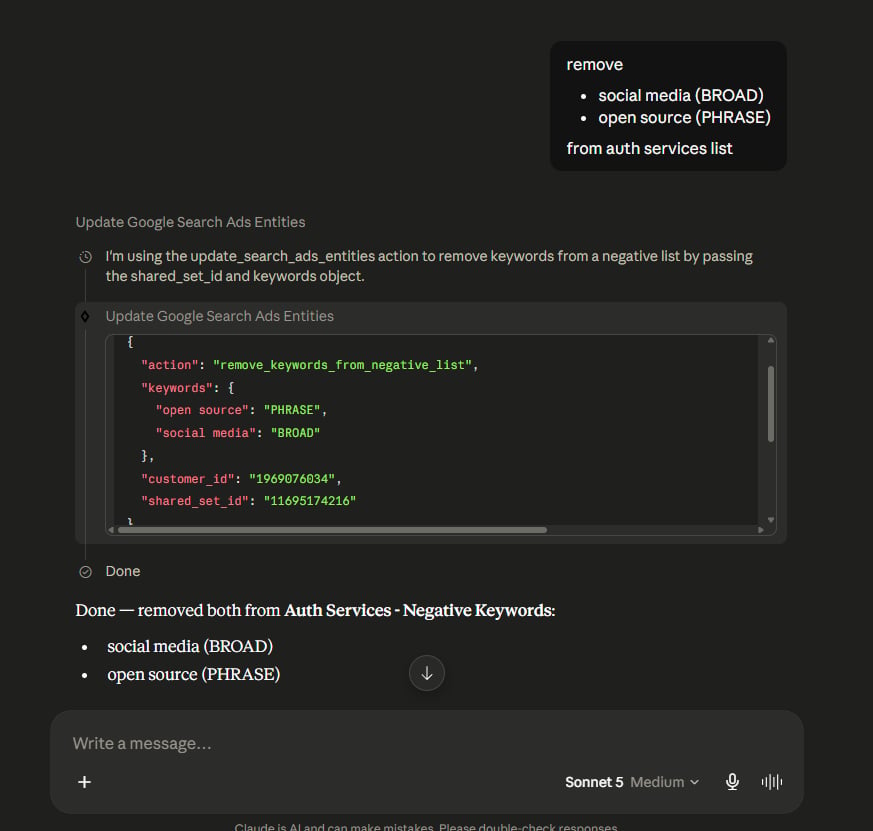The width and height of the screenshot is (873, 831).
Task: Click the code block vertical scrollbar thumb
Action: pyautogui.click(x=771, y=404)
